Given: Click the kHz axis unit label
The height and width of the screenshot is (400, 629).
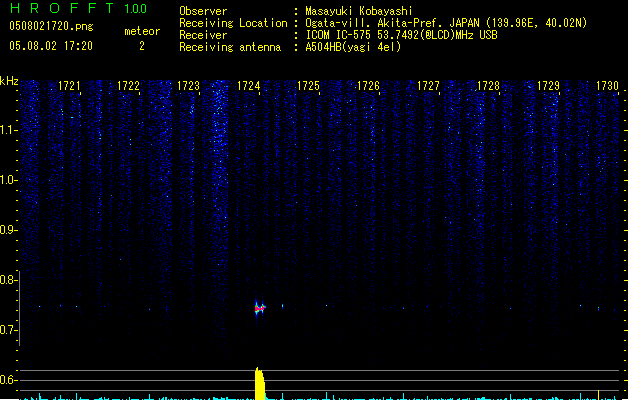Looking at the screenshot, I should coord(9,81).
